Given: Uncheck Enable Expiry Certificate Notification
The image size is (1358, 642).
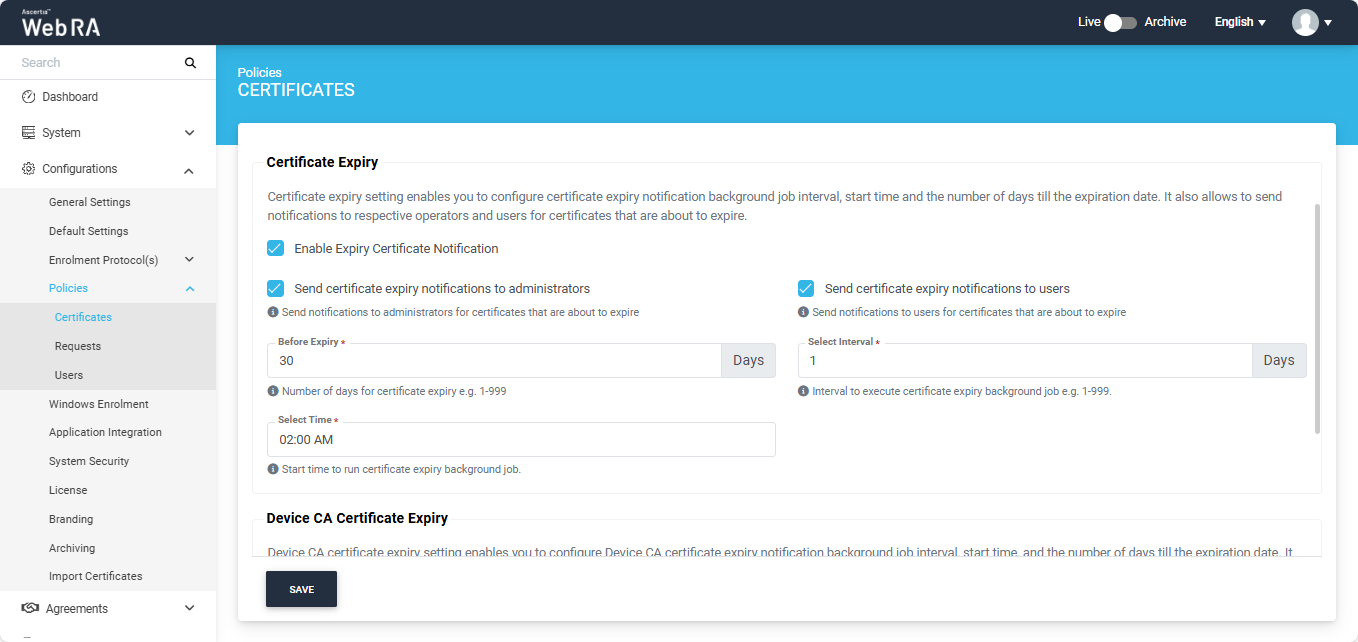Looking at the screenshot, I should (x=276, y=248).
